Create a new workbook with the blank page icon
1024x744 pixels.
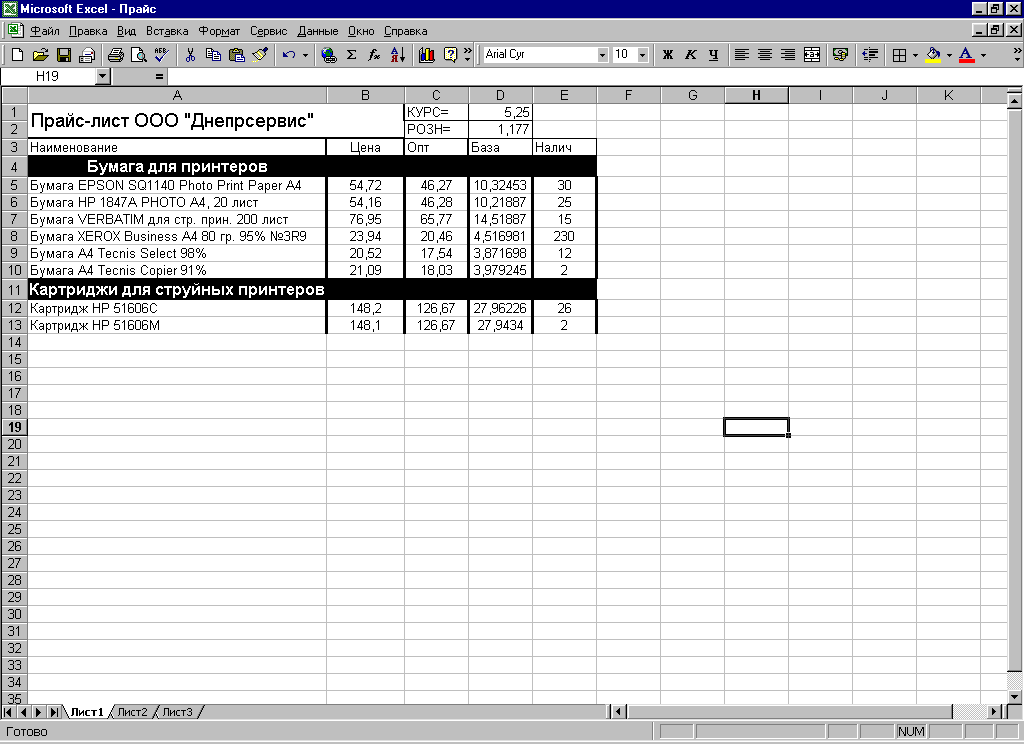point(18,55)
